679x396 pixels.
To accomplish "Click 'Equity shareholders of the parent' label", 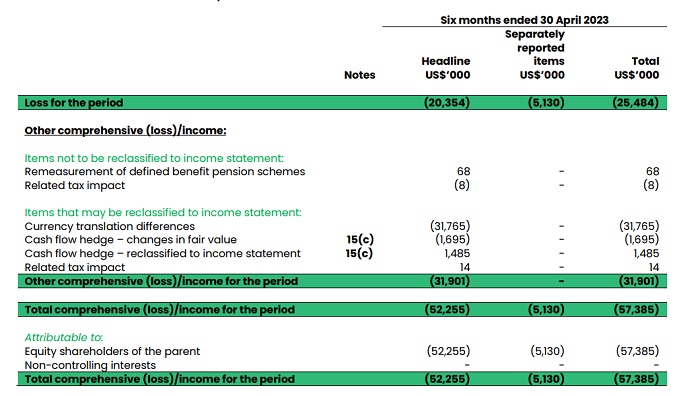I will point(112,351).
